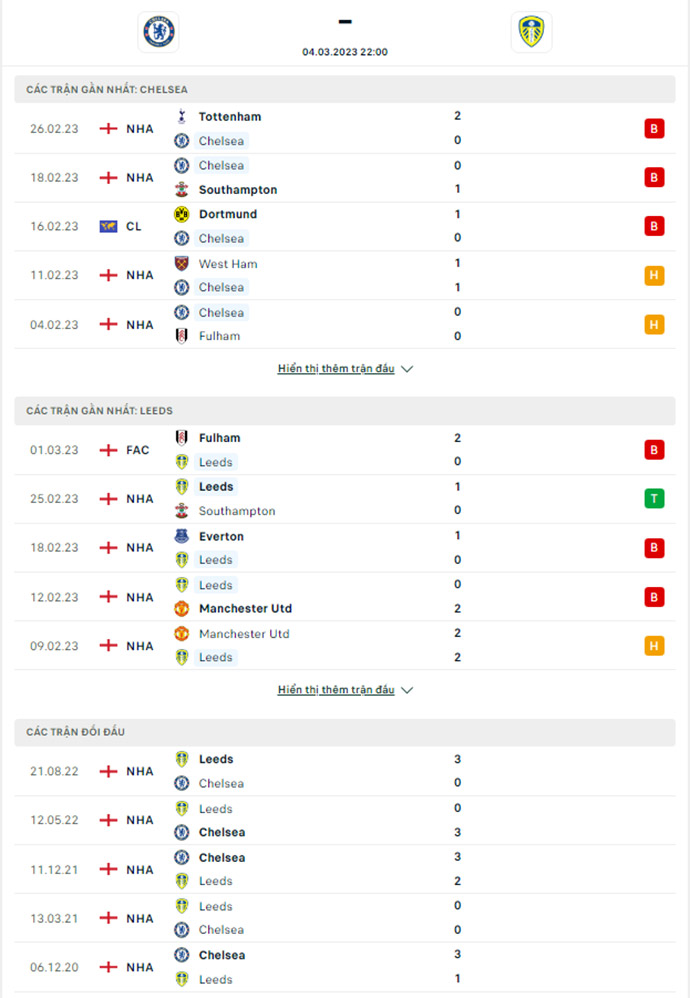Expand more Chelsea matches with the chevron
Image resolution: width=690 pixels, height=998 pixels.
tap(407, 369)
